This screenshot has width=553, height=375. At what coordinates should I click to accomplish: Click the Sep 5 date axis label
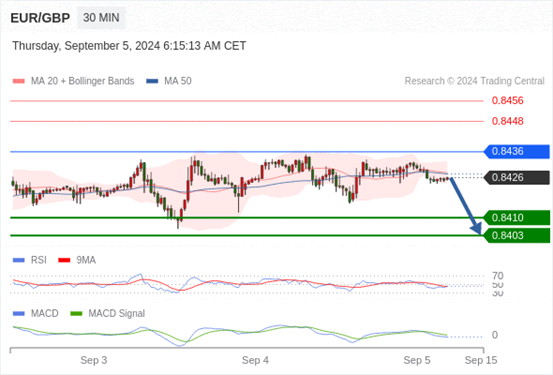(417, 360)
